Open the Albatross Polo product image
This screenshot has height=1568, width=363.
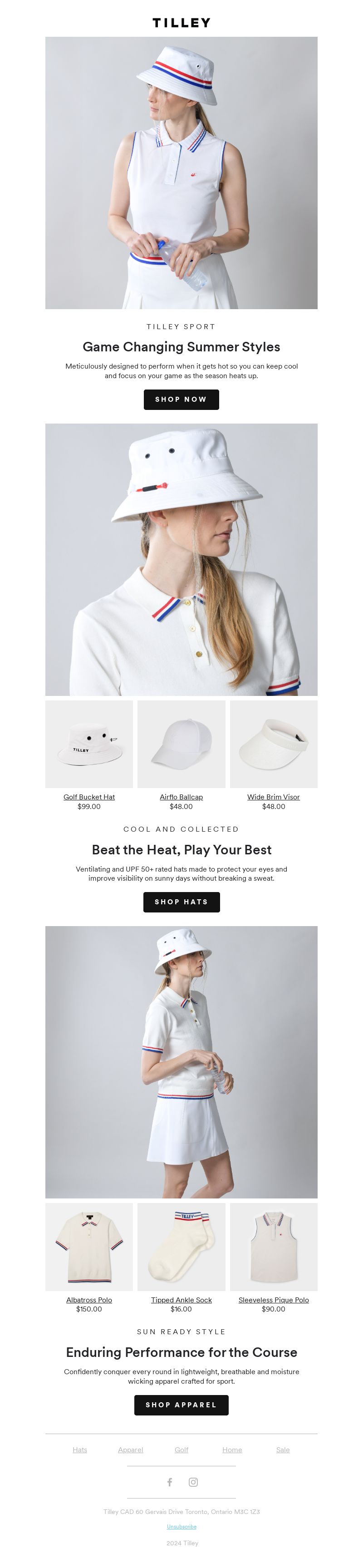pos(89,1246)
